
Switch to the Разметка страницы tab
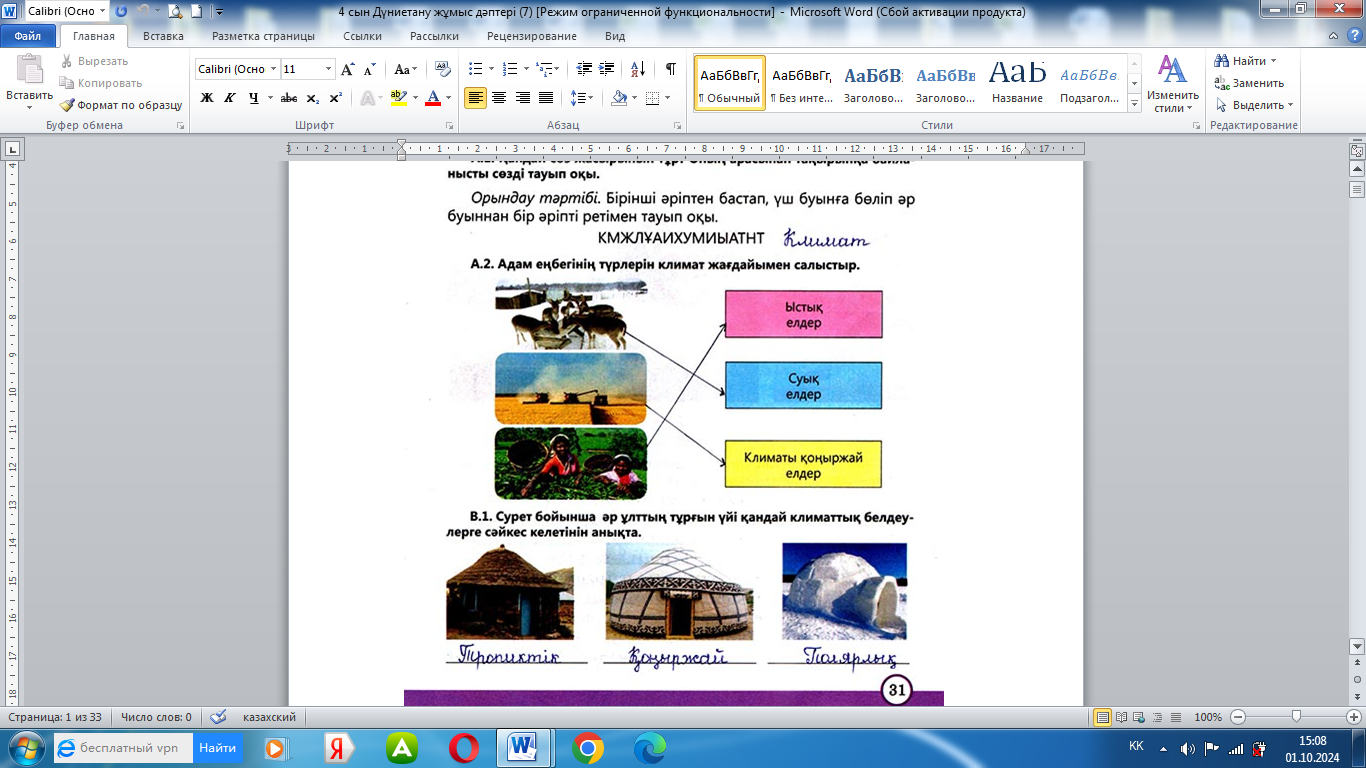pyautogui.click(x=263, y=36)
